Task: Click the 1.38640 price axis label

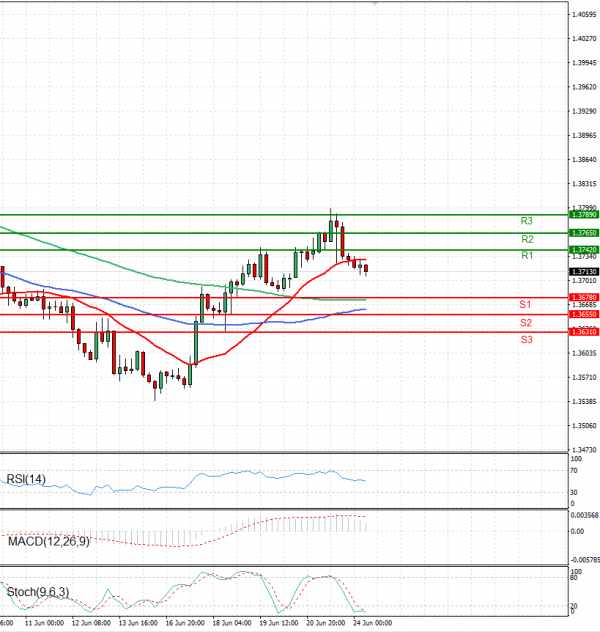Action: coord(584,160)
